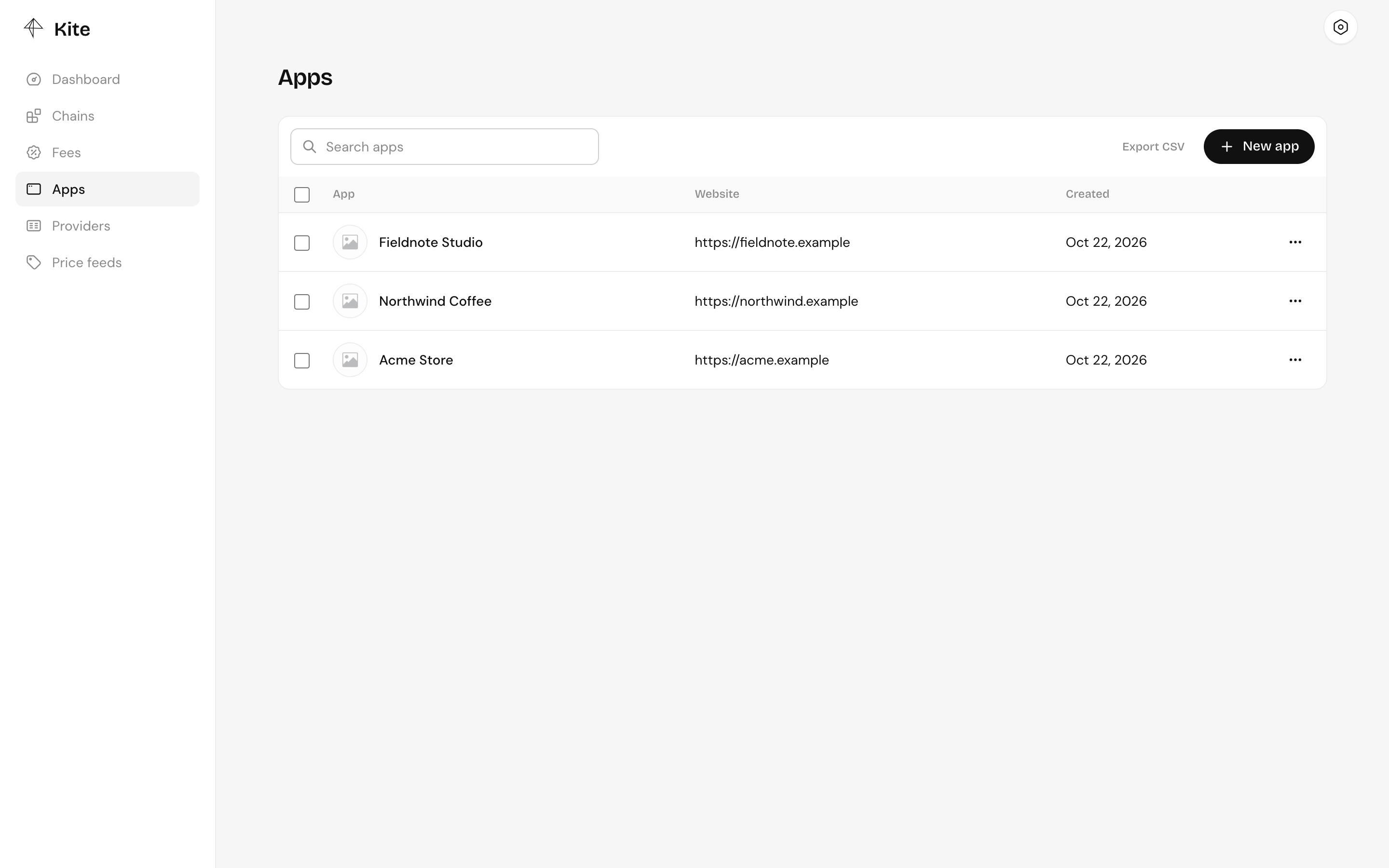Click Northwind Coffee image placeholder icon

(350, 301)
